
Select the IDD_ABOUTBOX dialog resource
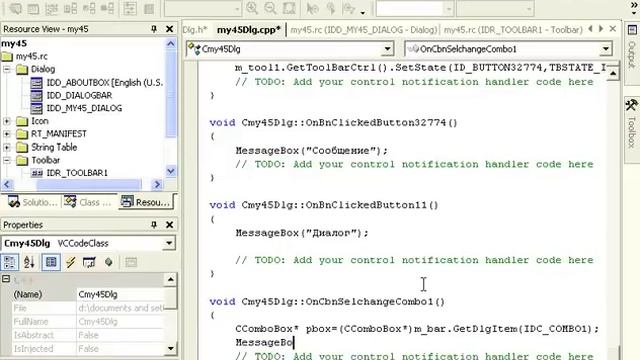[x=104, y=82]
